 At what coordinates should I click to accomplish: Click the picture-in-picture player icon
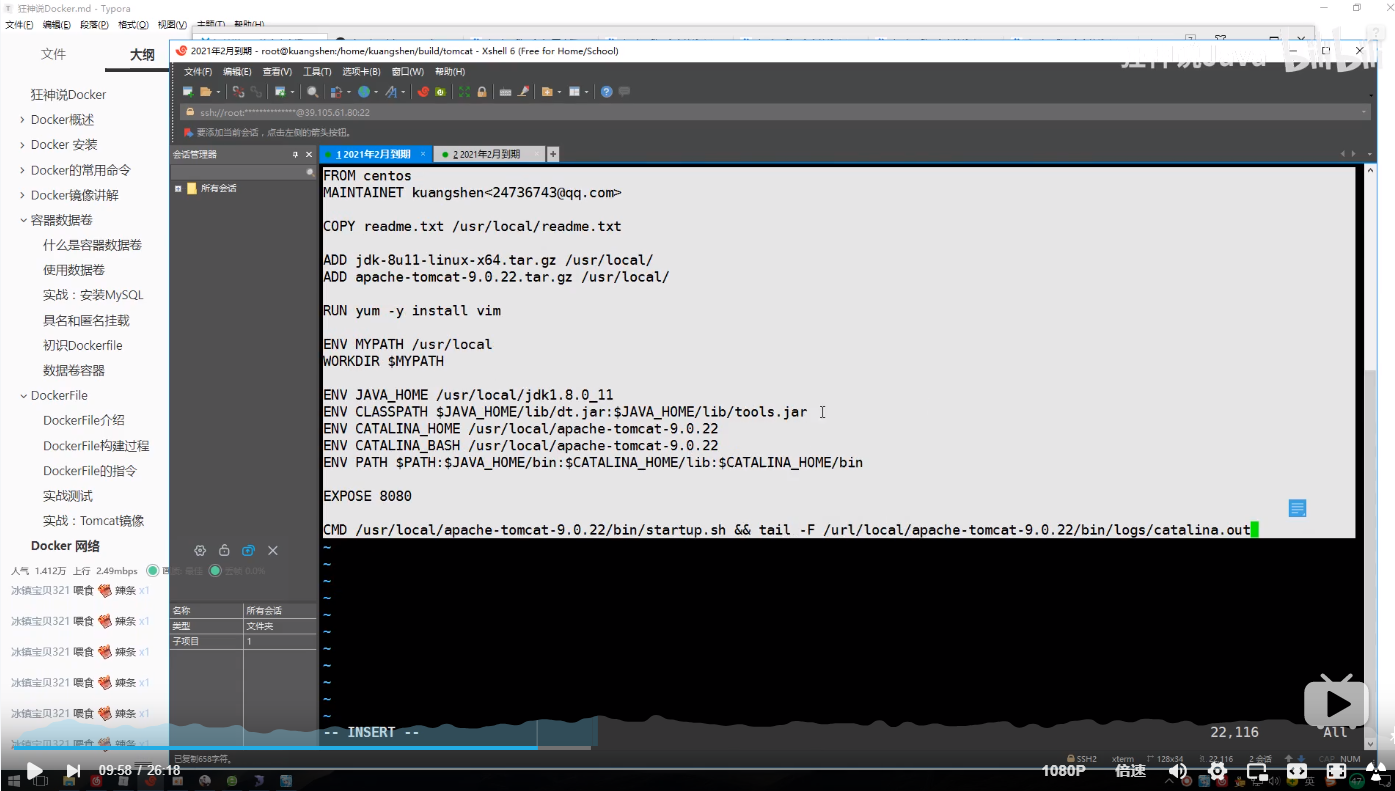(x=1257, y=771)
